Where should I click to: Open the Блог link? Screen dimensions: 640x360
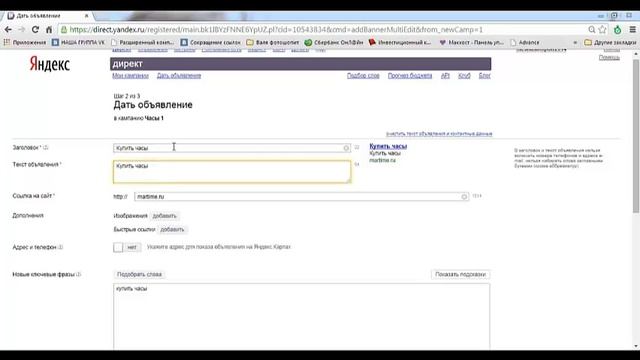(x=484, y=76)
